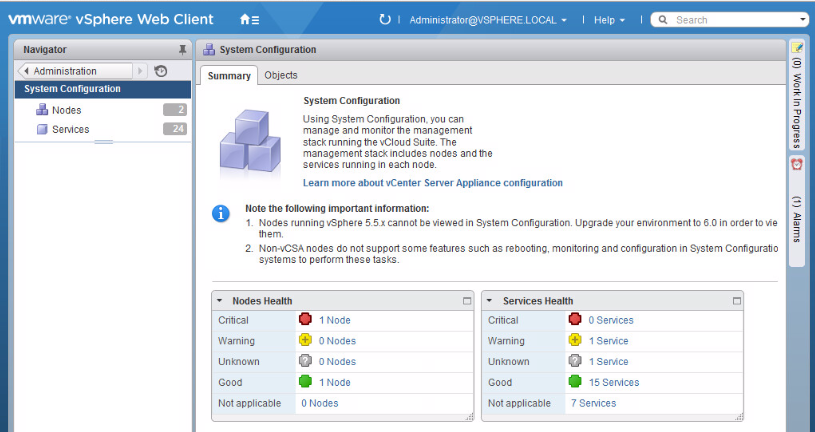Maximize the Services Health portlet
This screenshot has height=432, width=815.
pyautogui.click(x=737, y=301)
